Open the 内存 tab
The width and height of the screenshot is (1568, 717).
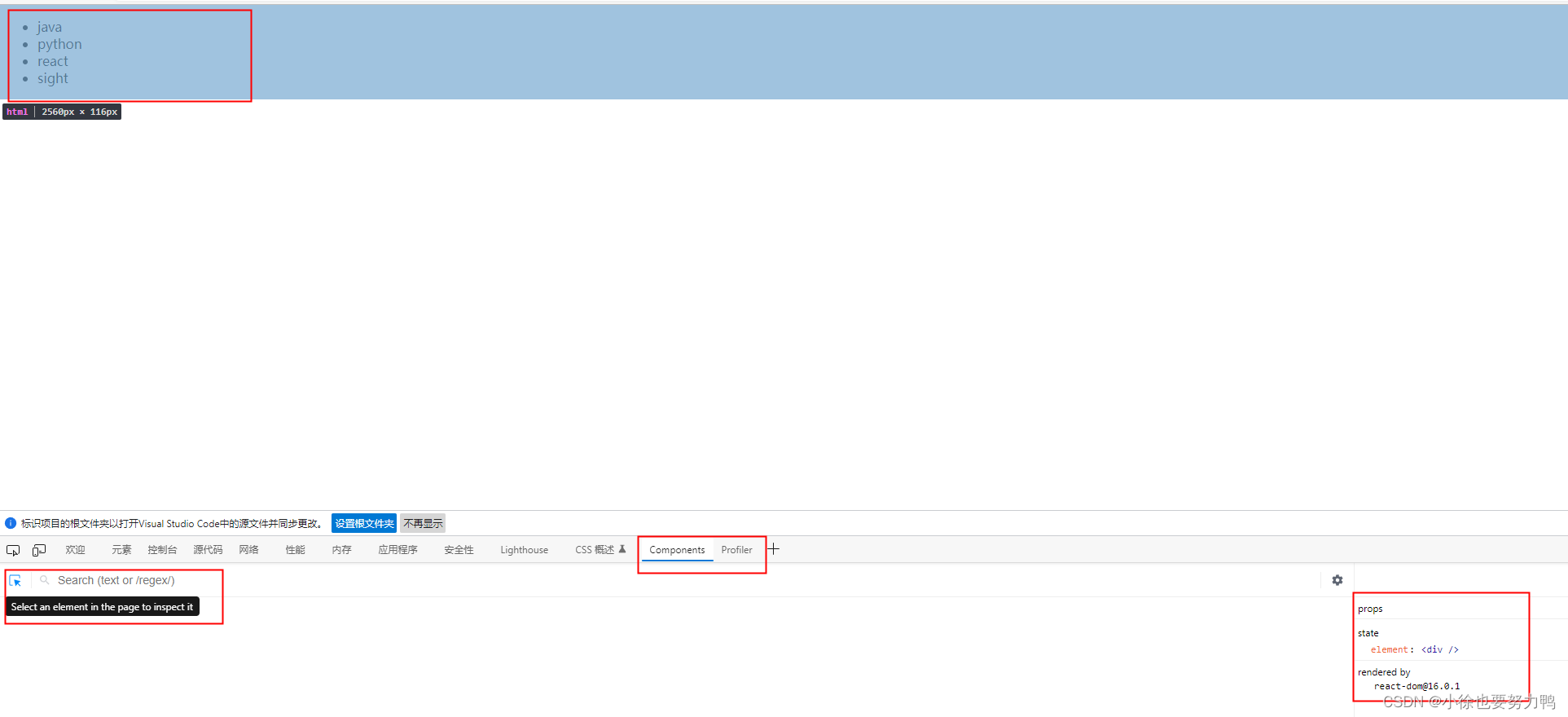[341, 550]
